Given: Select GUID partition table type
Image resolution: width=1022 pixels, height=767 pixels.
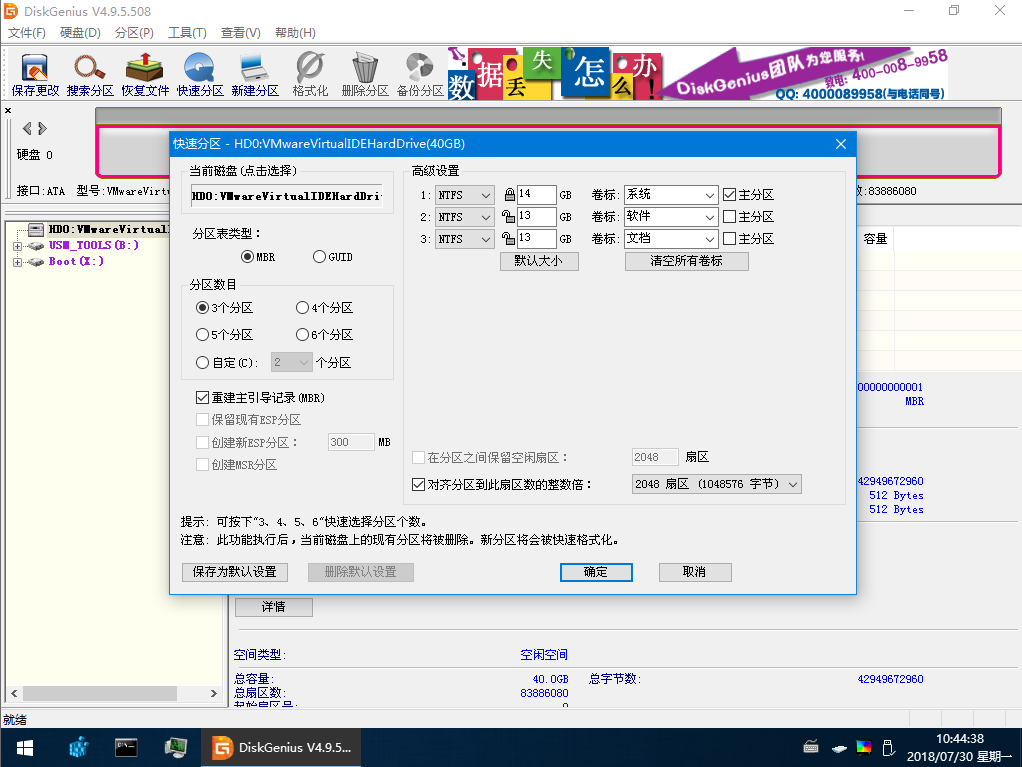Looking at the screenshot, I should coord(319,257).
